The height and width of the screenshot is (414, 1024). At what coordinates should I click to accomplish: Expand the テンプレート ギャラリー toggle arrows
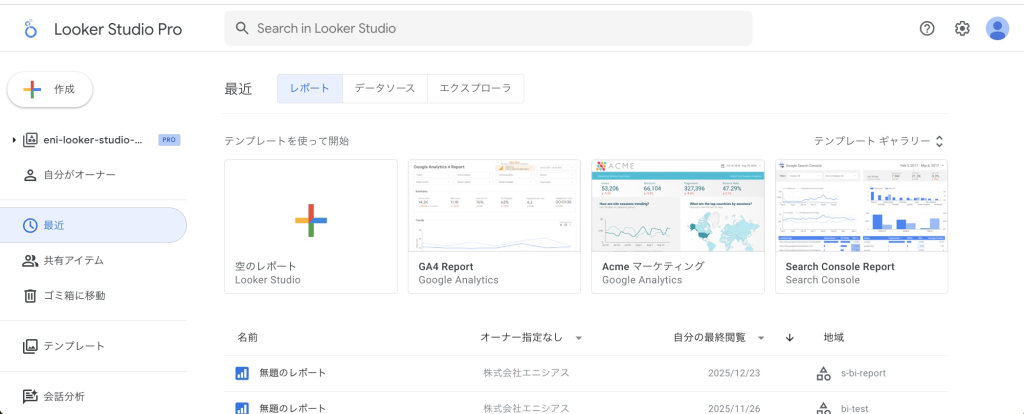(x=939, y=141)
